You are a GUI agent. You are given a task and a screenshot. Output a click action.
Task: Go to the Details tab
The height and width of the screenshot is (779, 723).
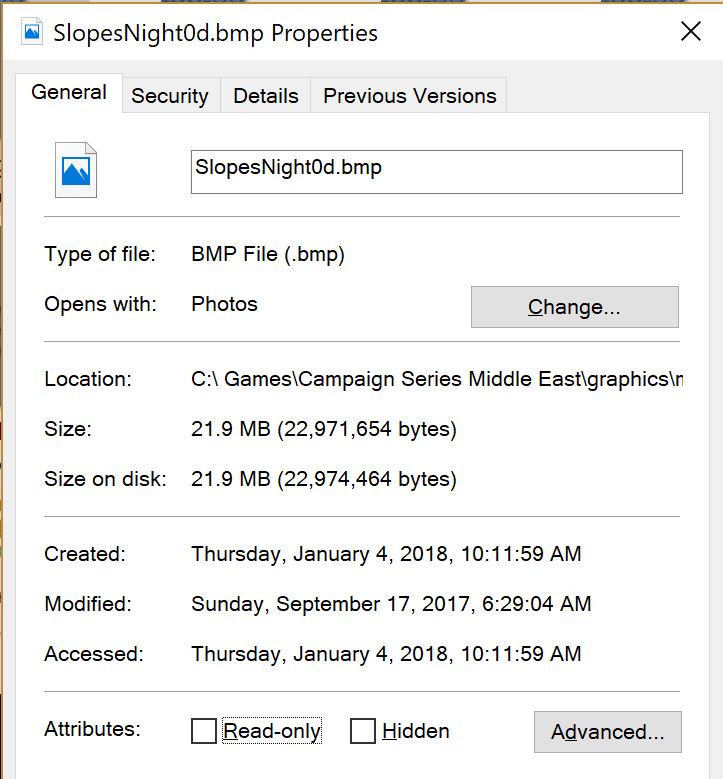point(266,96)
